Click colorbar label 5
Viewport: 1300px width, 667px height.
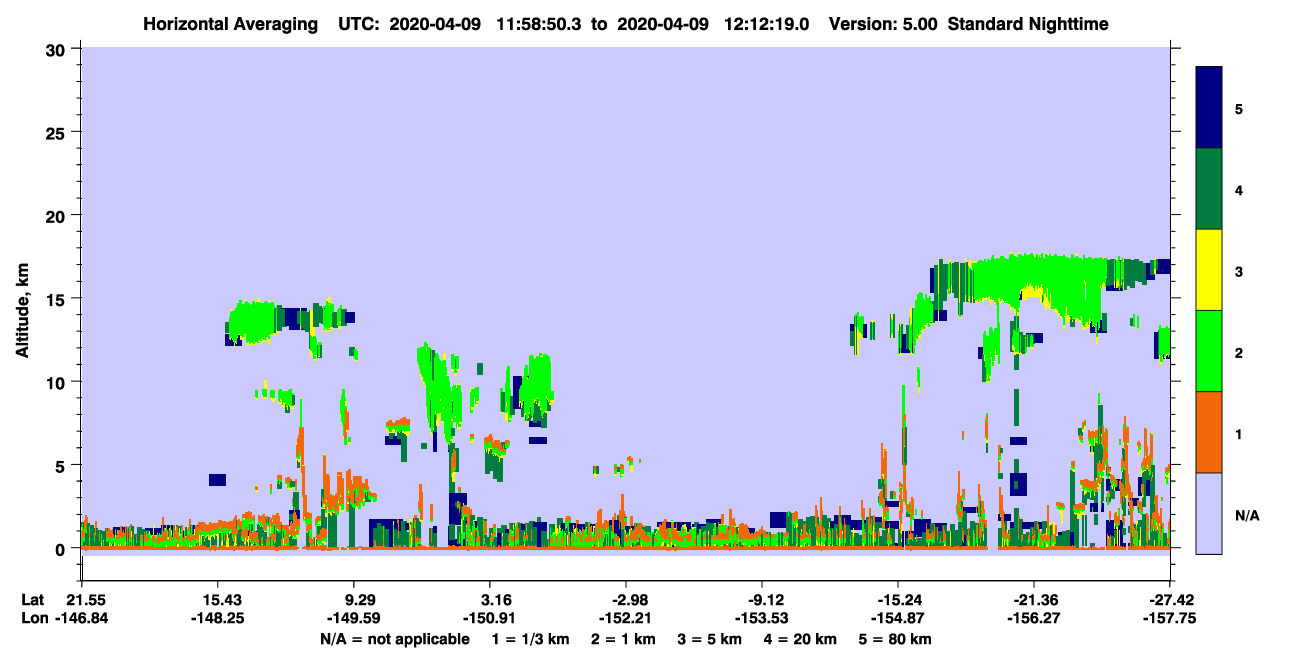click(x=1239, y=108)
